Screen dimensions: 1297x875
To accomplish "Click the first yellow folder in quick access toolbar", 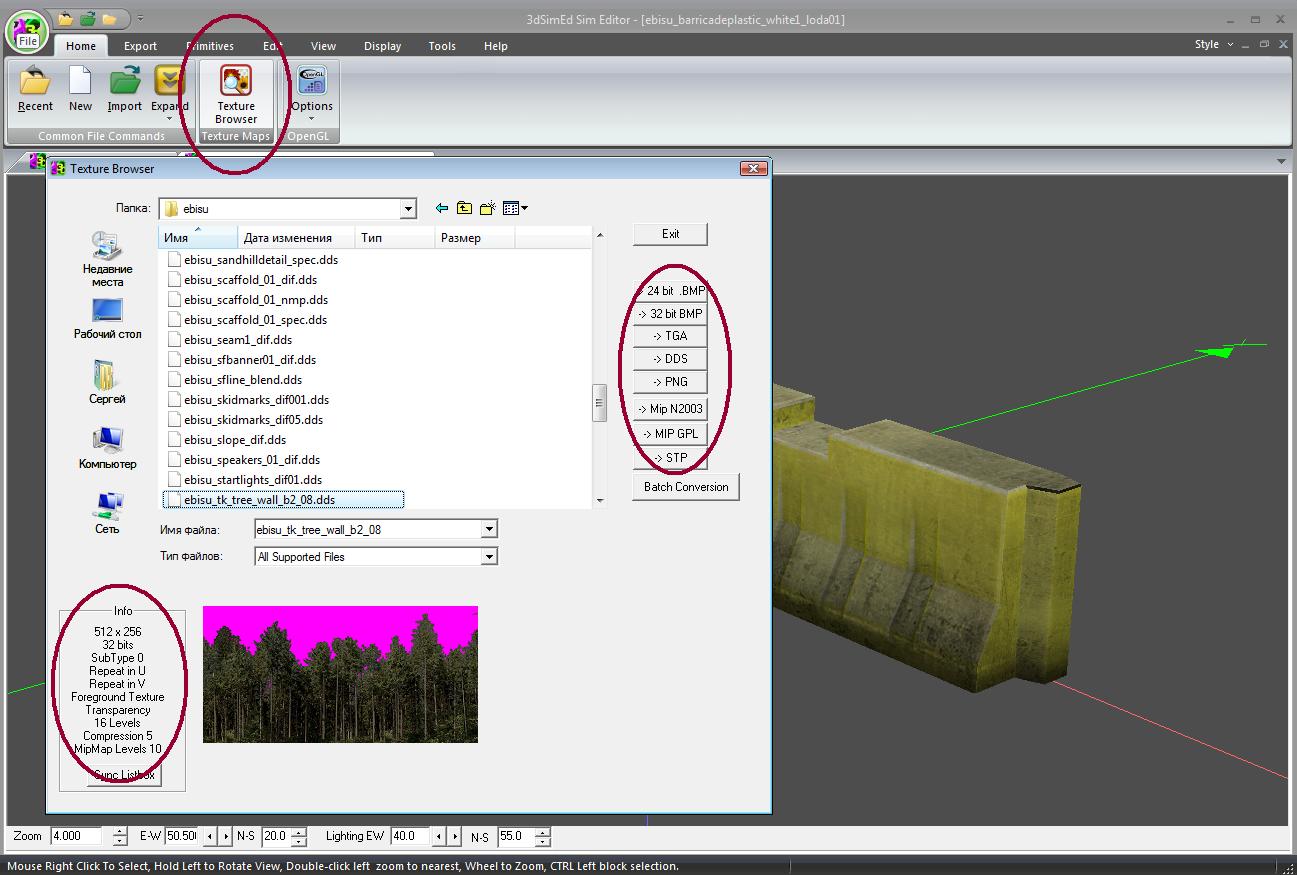I will [66, 18].
